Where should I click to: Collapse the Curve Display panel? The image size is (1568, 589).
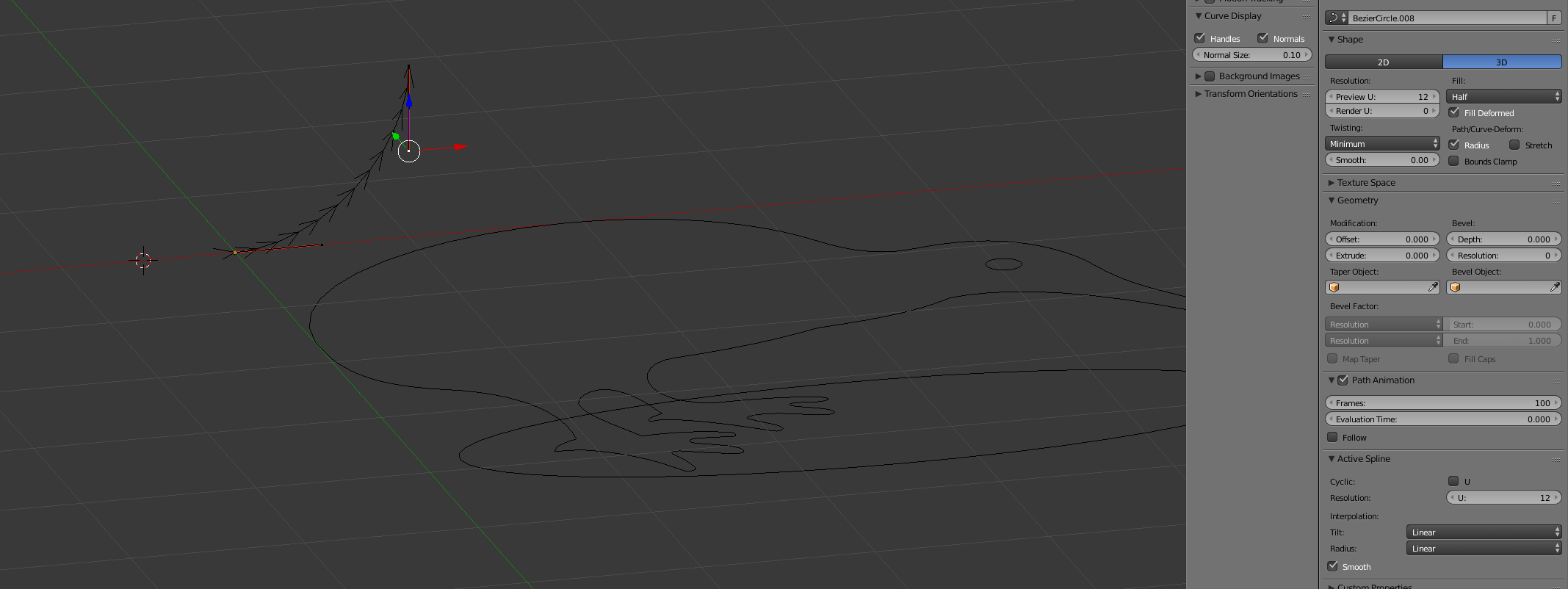pyautogui.click(x=1199, y=16)
